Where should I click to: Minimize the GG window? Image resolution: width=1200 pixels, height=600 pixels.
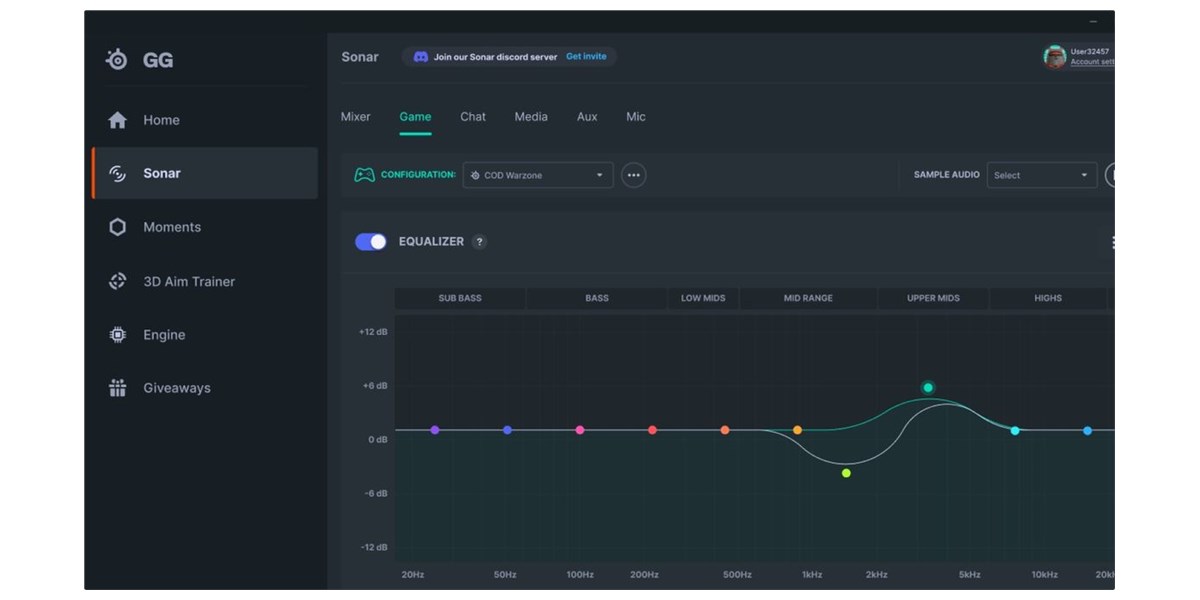pos(1095,20)
